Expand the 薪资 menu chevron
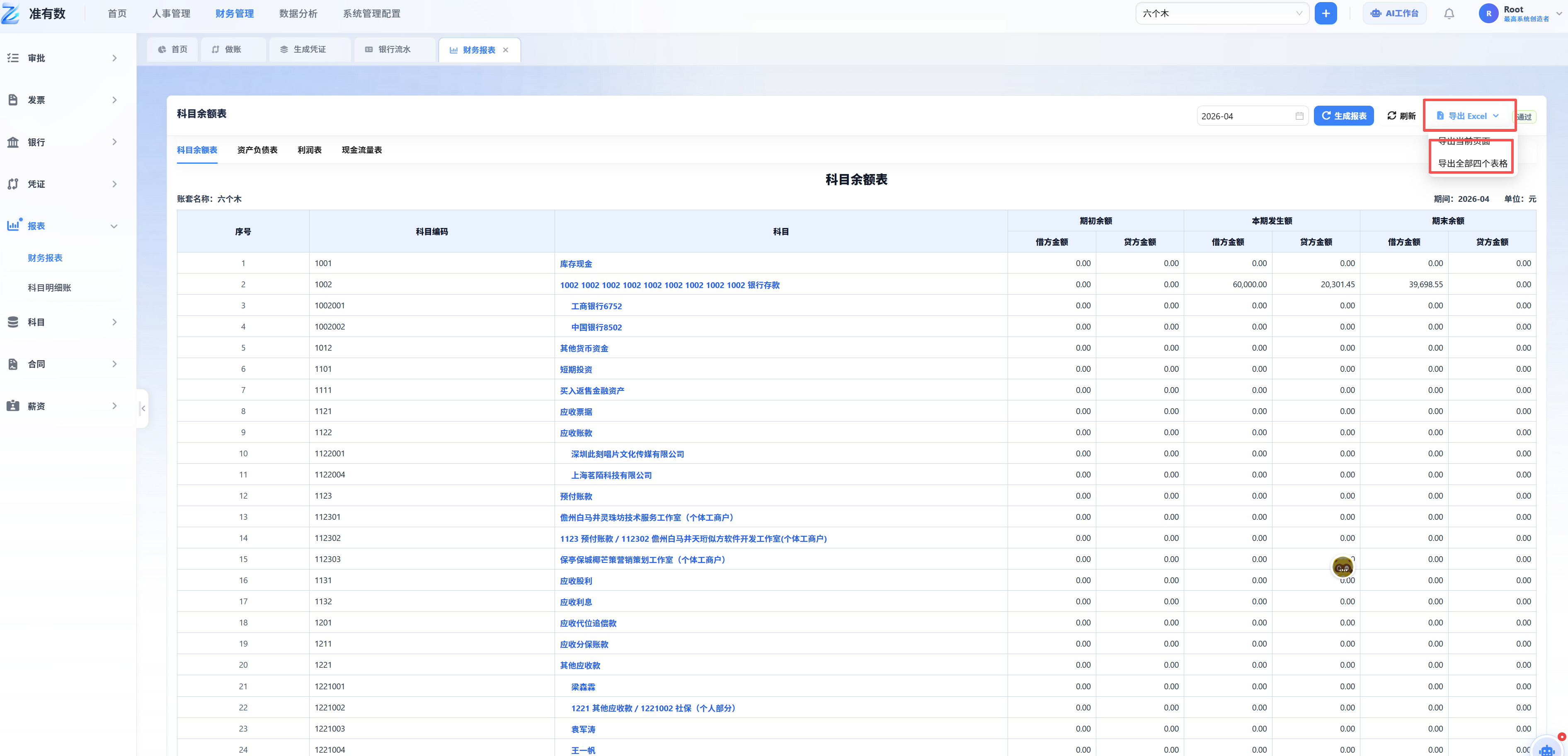1568x756 pixels. coord(114,406)
